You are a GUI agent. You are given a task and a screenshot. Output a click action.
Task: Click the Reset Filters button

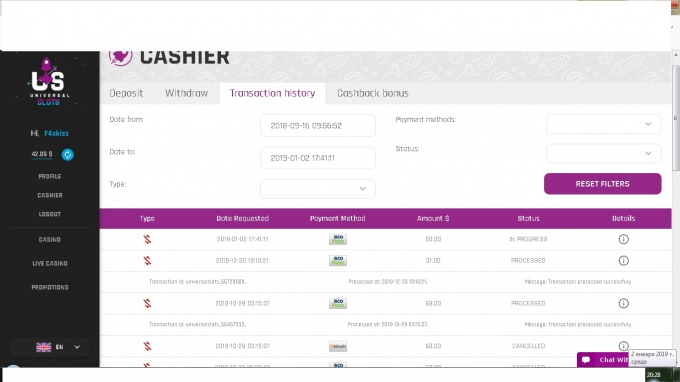tap(603, 184)
